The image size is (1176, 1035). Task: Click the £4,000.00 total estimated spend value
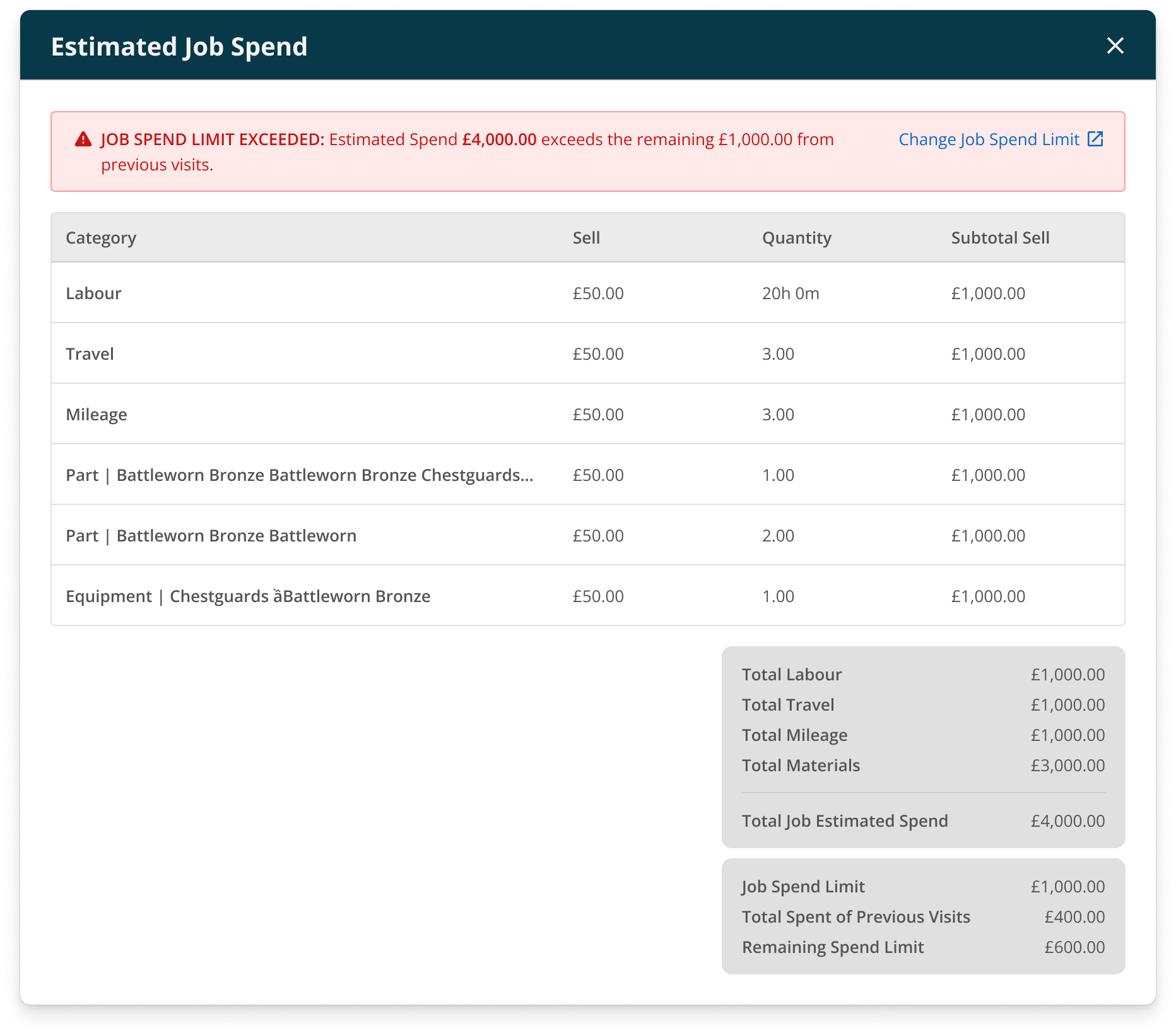(x=1067, y=821)
